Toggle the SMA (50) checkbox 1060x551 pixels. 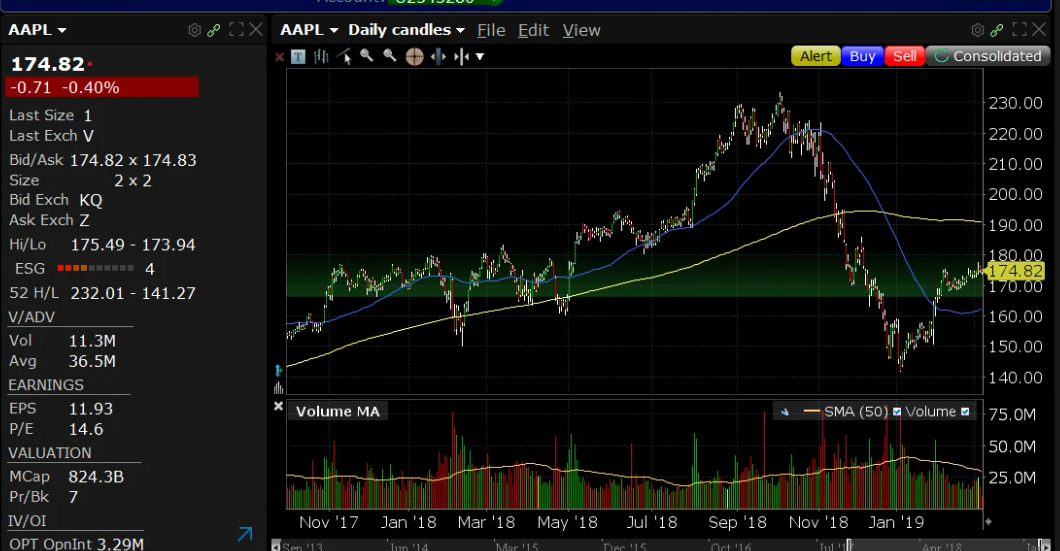coord(897,412)
